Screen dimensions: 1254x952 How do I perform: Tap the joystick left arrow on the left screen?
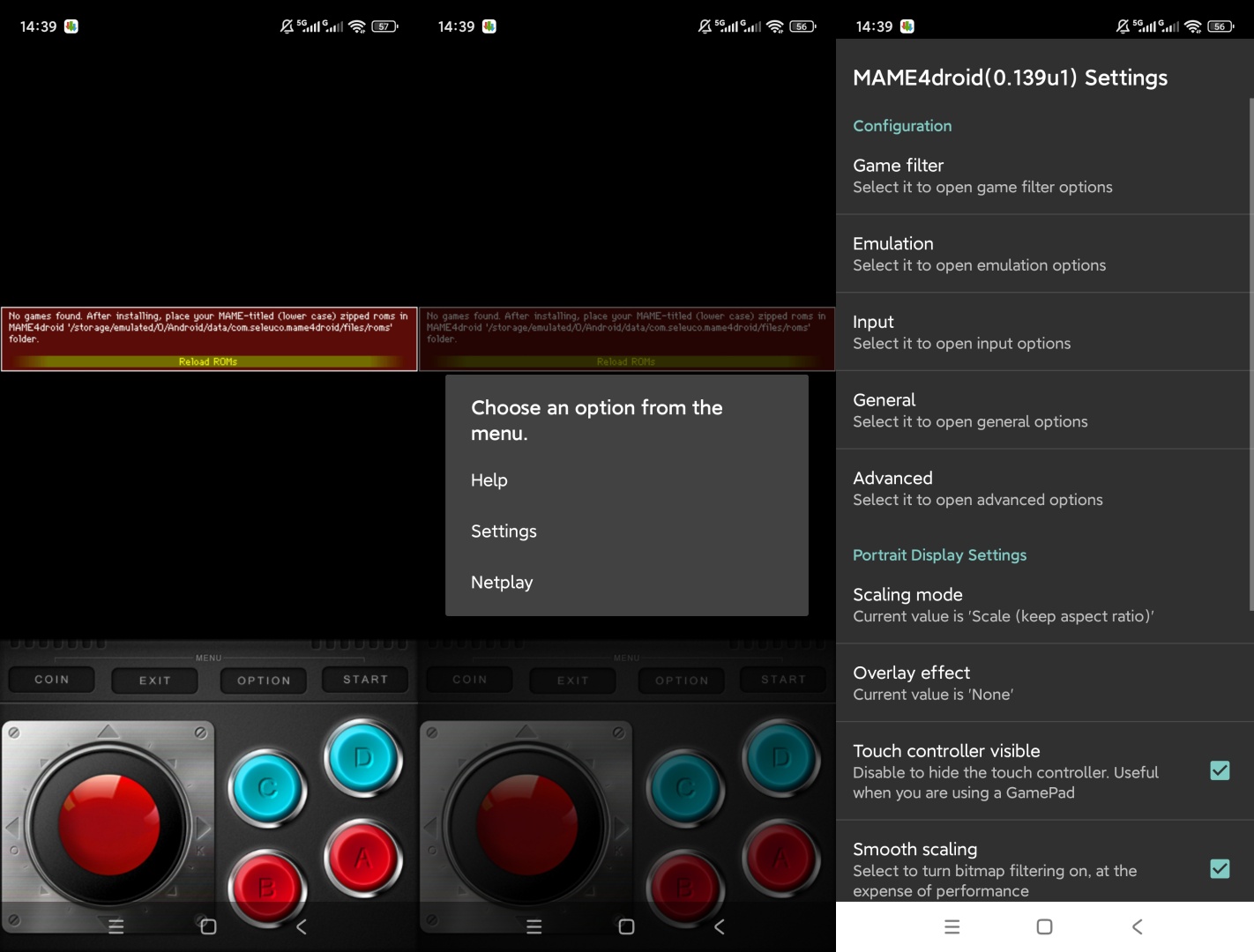pyautogui.click(x=13, y=828)
